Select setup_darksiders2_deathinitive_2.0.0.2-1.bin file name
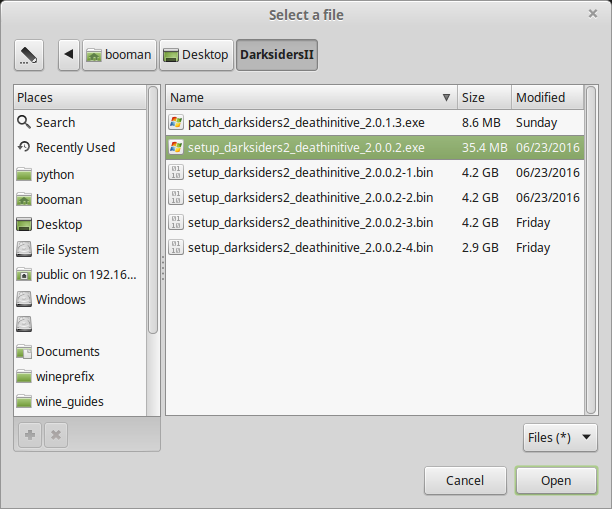The height and width of the screenshot is (509, 612). click(310, 173)
